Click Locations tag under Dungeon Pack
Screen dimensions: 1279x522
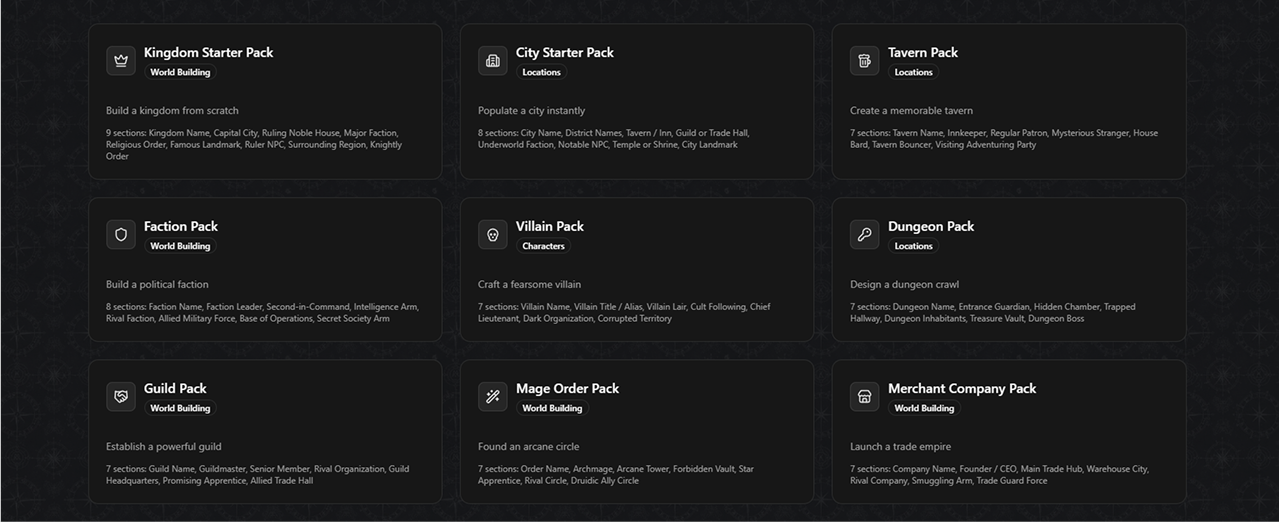pos(913,246)
